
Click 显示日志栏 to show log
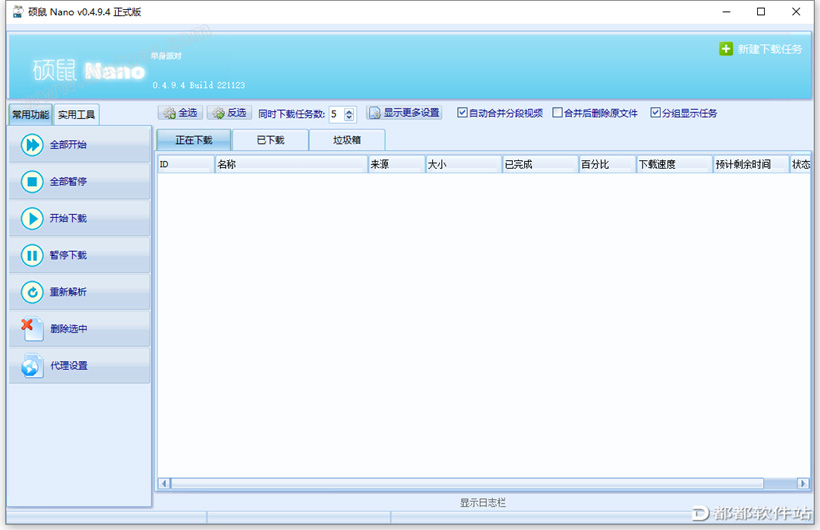(483, 503)
